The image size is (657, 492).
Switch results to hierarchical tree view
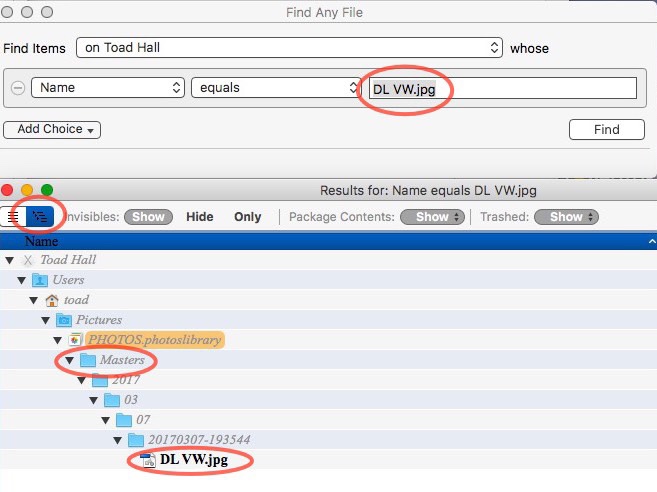40,217
